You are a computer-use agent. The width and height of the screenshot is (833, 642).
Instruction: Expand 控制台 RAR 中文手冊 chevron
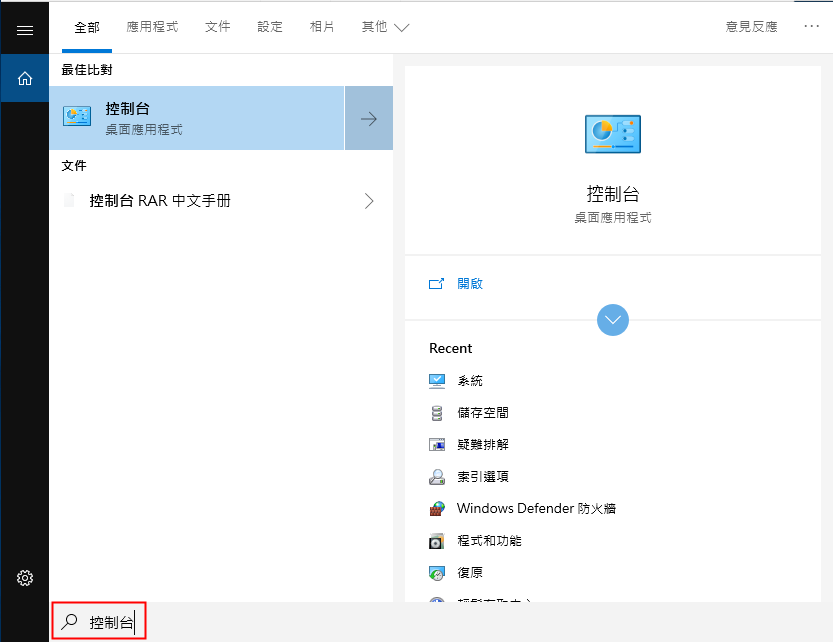coord(369,201)
